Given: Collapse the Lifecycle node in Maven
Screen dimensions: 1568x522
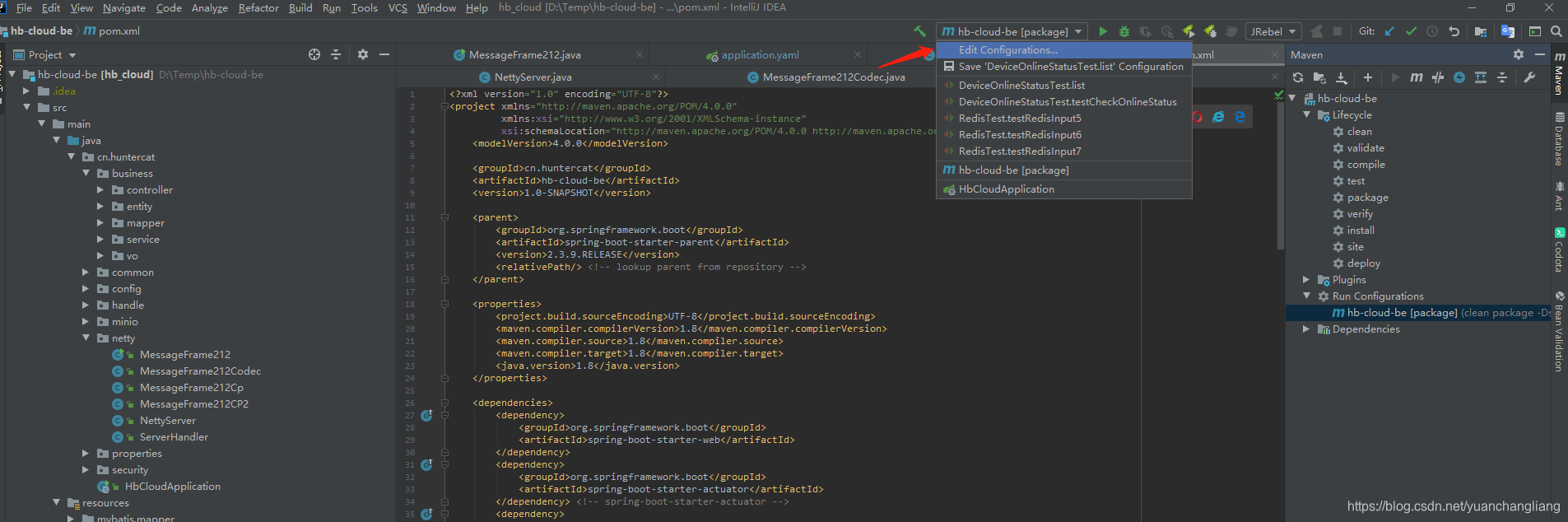Looking at the screenshot, I should pos(1306,114).
